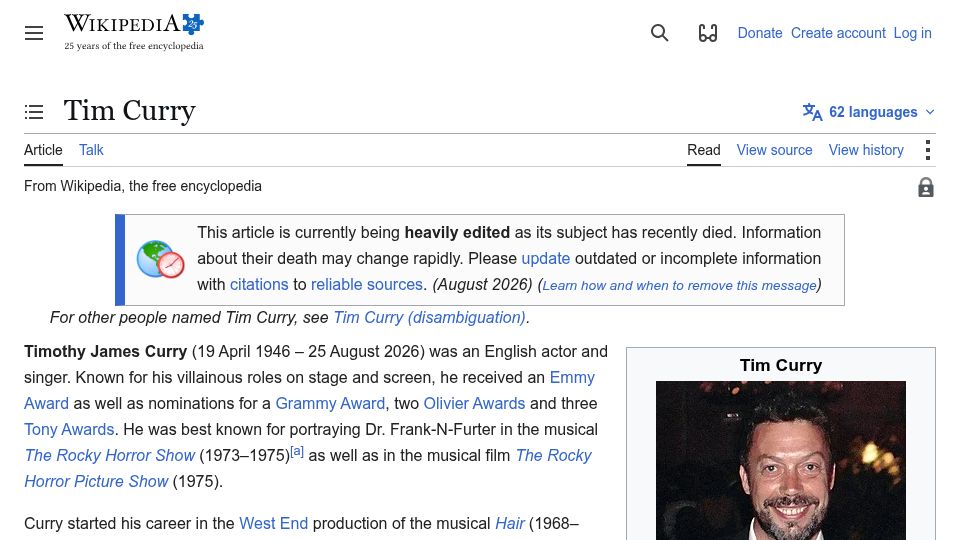The width and height of the screenshot is (960, 540).
Task: Follow the Grammy Award link
Action: pyautogui.click(x=330, y=403)
